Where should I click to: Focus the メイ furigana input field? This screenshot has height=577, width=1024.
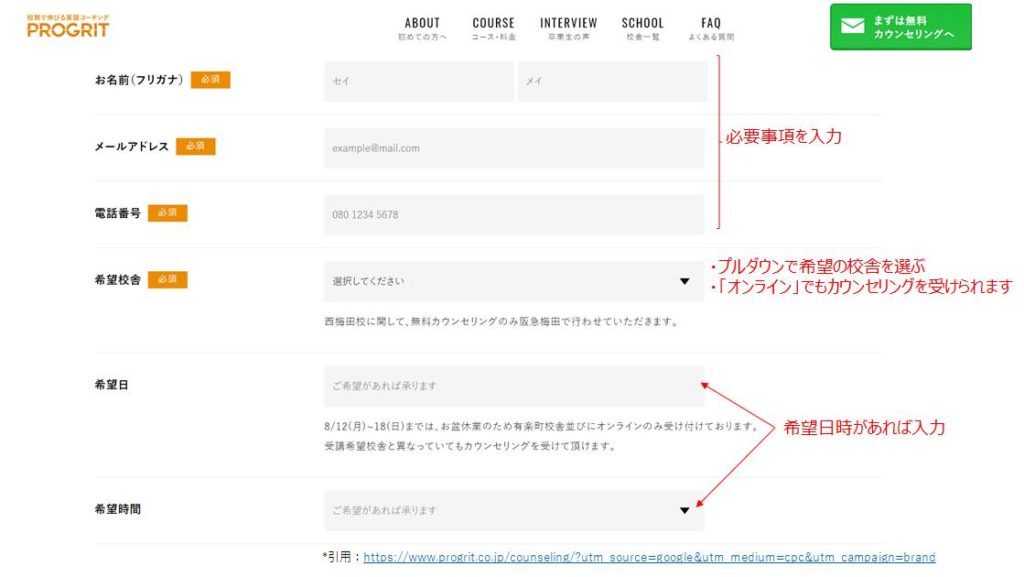point(611,82)
